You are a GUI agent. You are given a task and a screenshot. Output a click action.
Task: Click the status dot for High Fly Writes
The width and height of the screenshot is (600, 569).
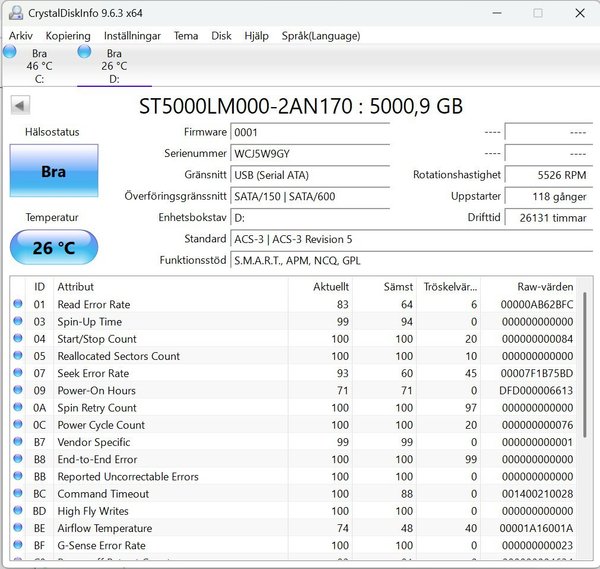coord(18,510)
